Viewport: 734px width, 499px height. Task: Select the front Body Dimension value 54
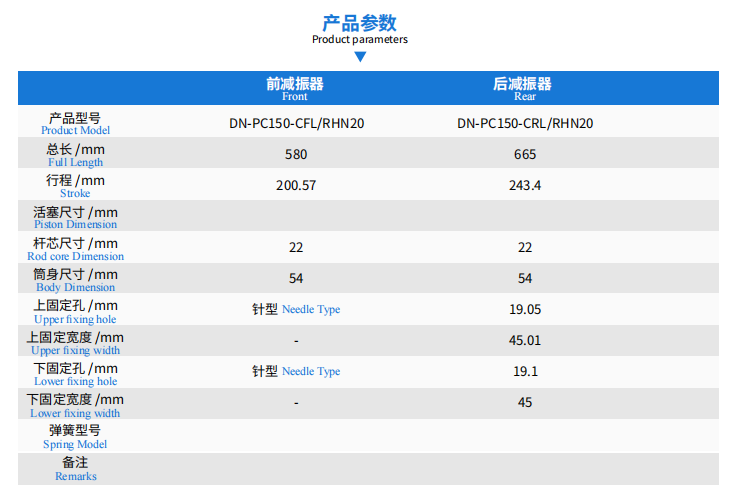296,279
